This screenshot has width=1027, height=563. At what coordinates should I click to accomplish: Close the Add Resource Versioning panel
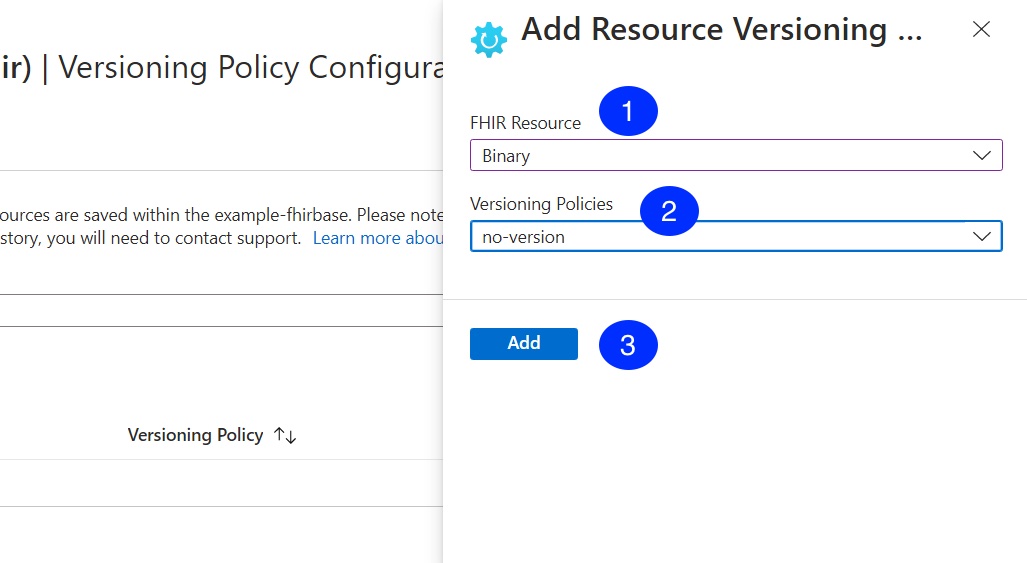coord(981,29)
